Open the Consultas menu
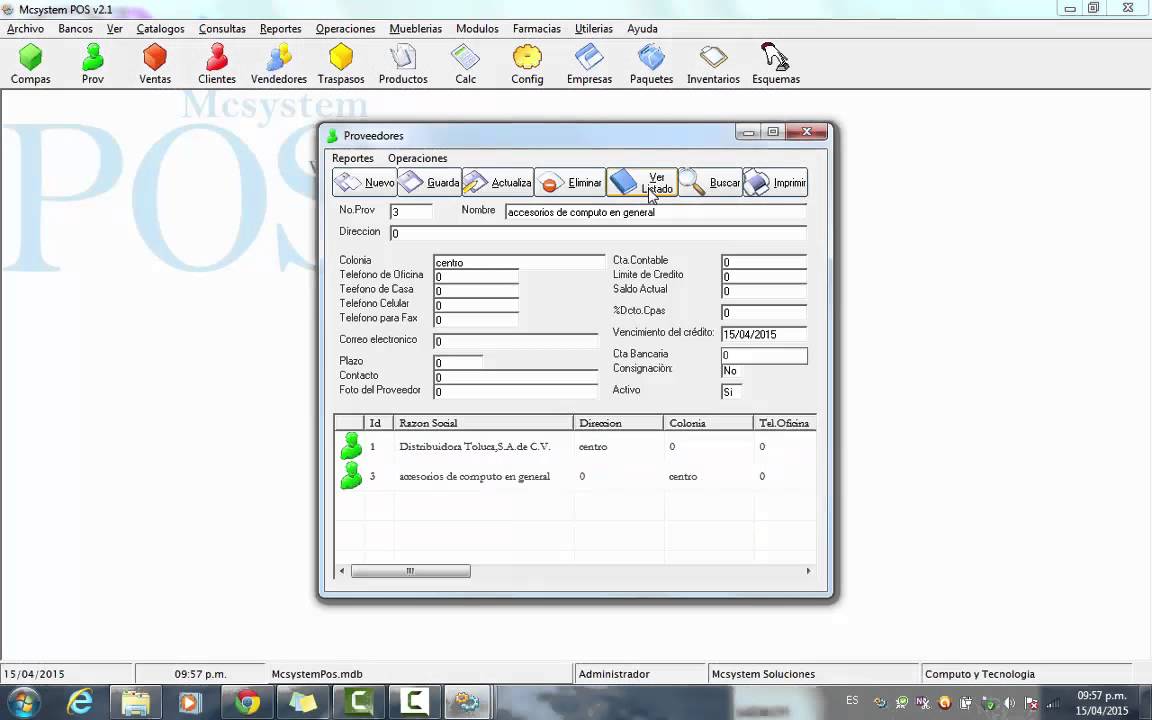1152x720 pixels. 222,29
